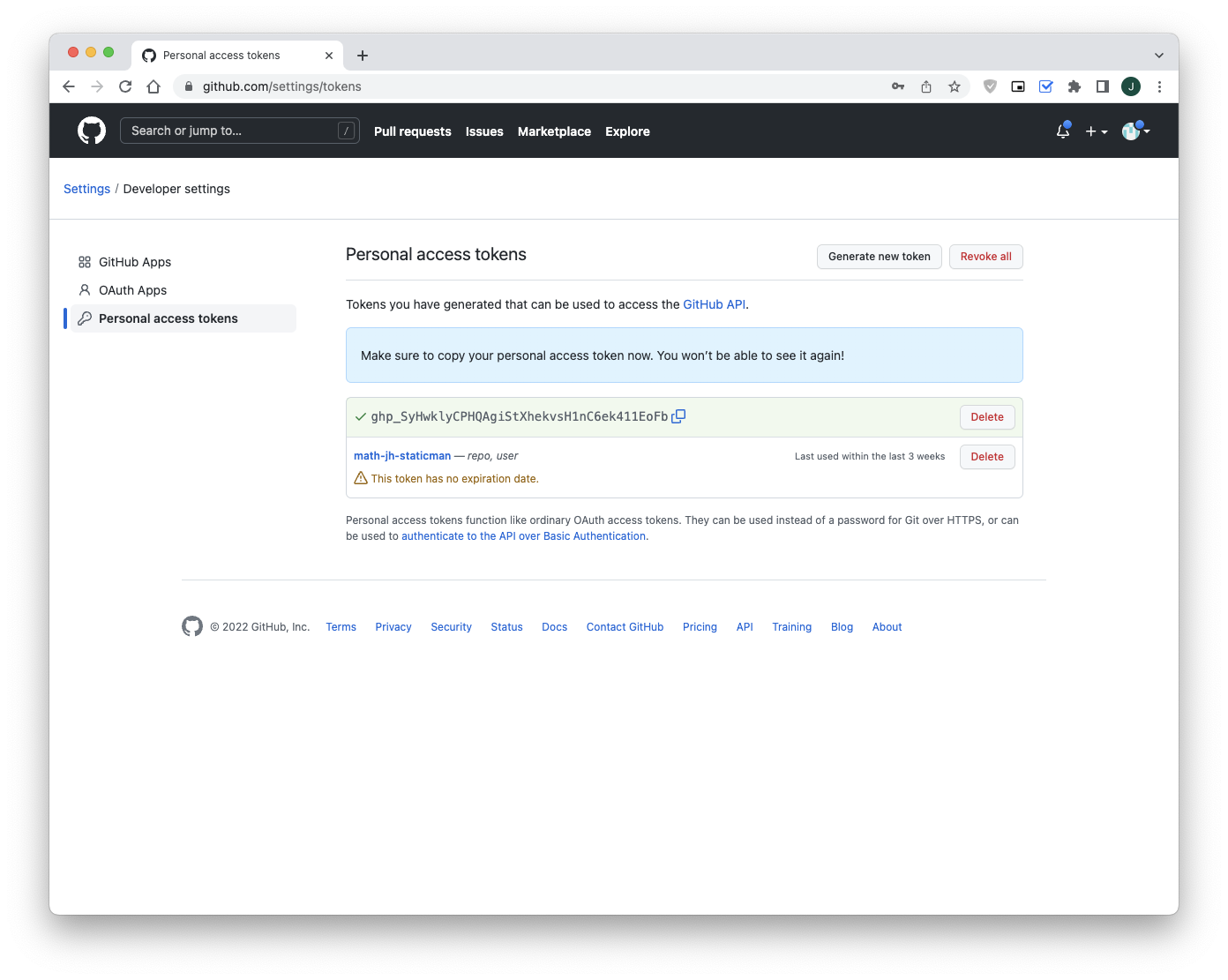
Task: Open the saved passwords key icon
Action: pyautogui.click(x=898, y=86)
